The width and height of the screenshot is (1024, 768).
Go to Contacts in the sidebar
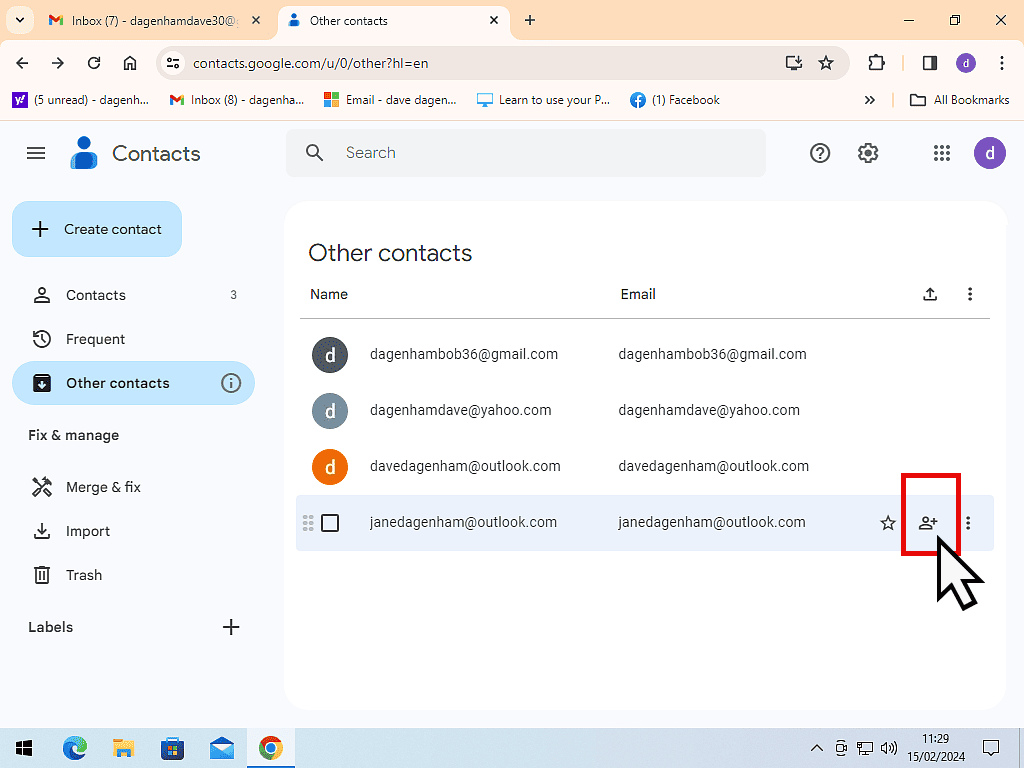pos(96,295)
